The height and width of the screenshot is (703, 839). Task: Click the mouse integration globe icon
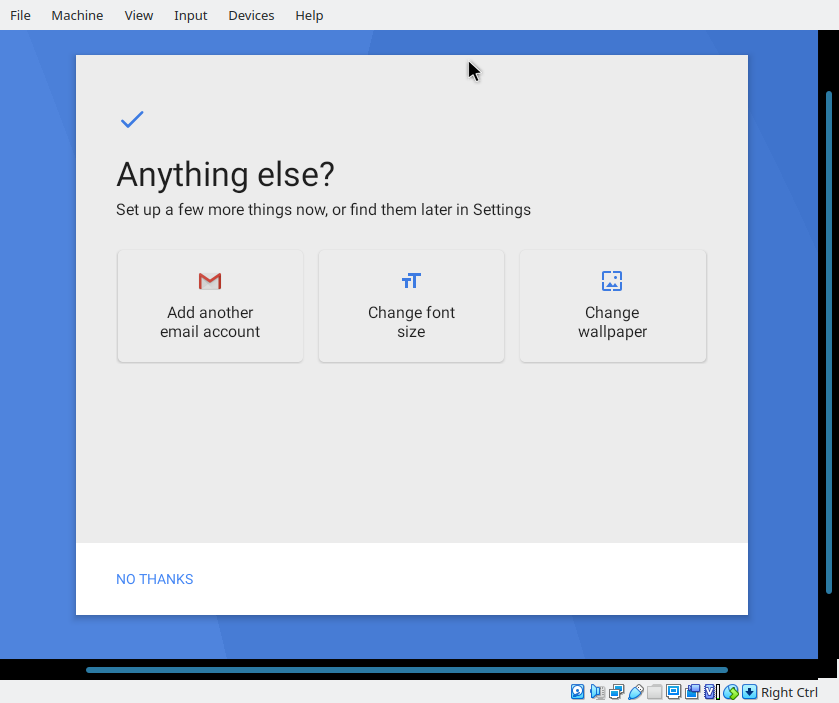[x=731, y=692]
